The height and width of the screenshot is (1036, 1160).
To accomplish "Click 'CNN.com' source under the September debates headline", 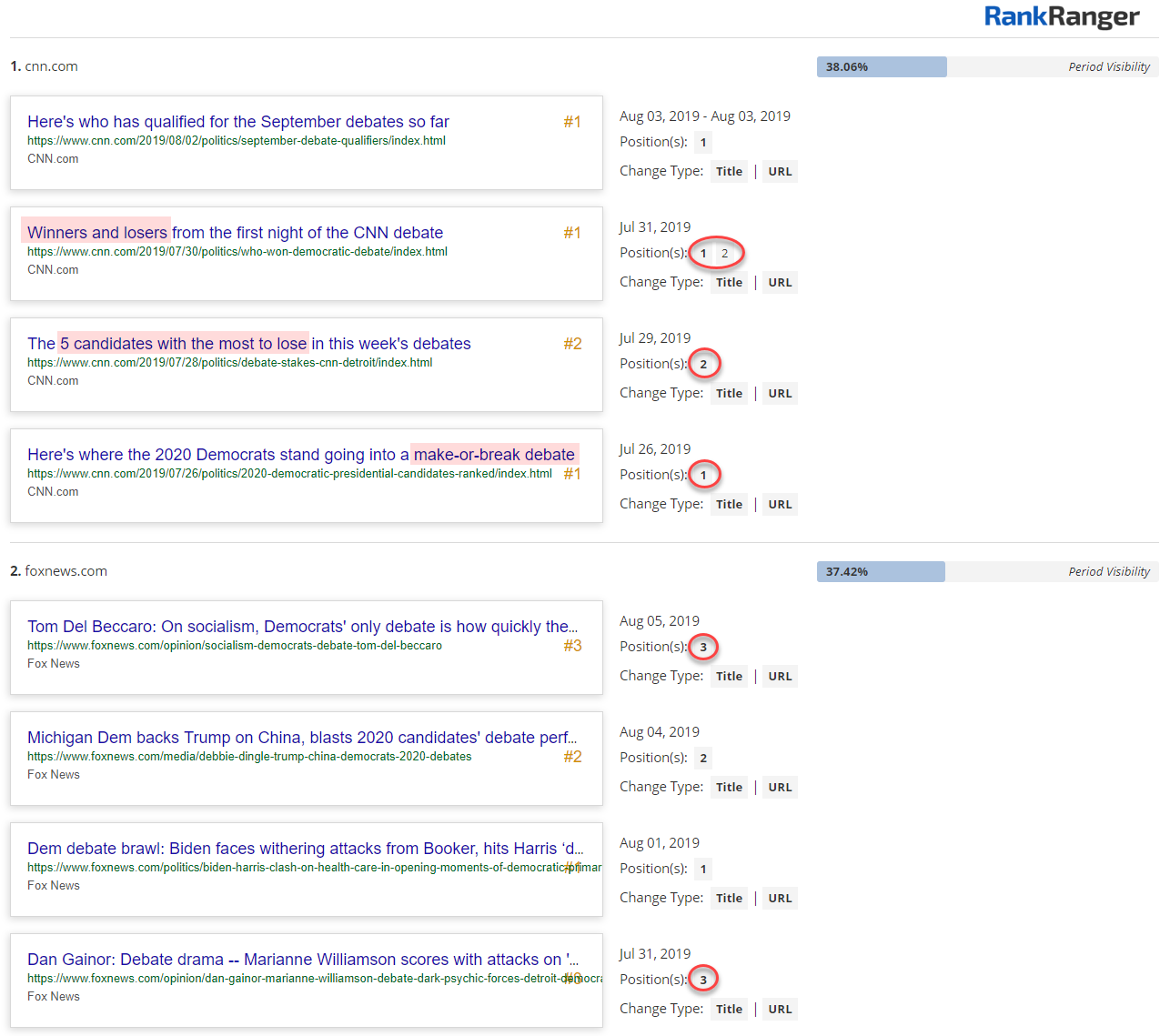I will [x=53, y=159].
